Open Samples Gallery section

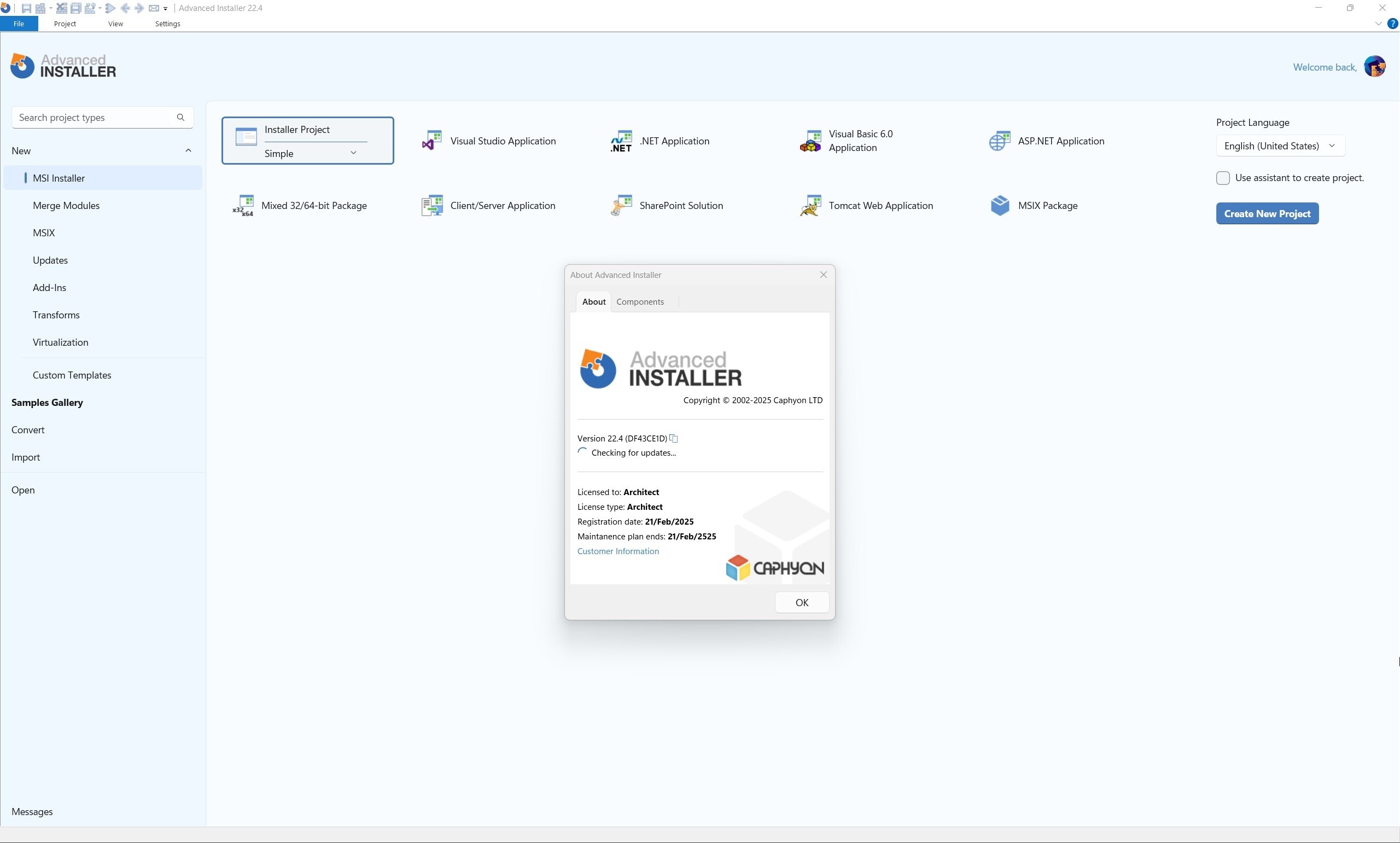tap(47, 402)
